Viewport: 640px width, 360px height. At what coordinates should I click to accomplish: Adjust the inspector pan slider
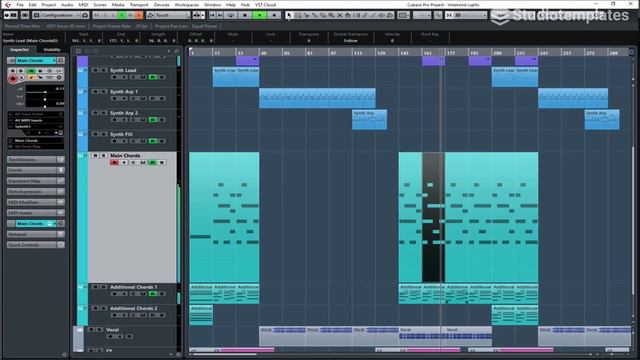(45, 100)
